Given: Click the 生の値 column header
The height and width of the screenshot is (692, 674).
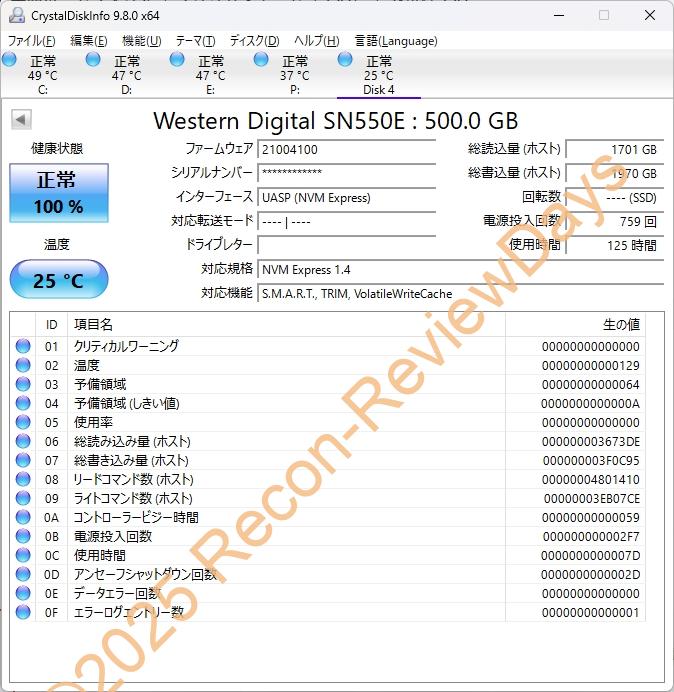Looking at the screenshot, I should (620, 325).
